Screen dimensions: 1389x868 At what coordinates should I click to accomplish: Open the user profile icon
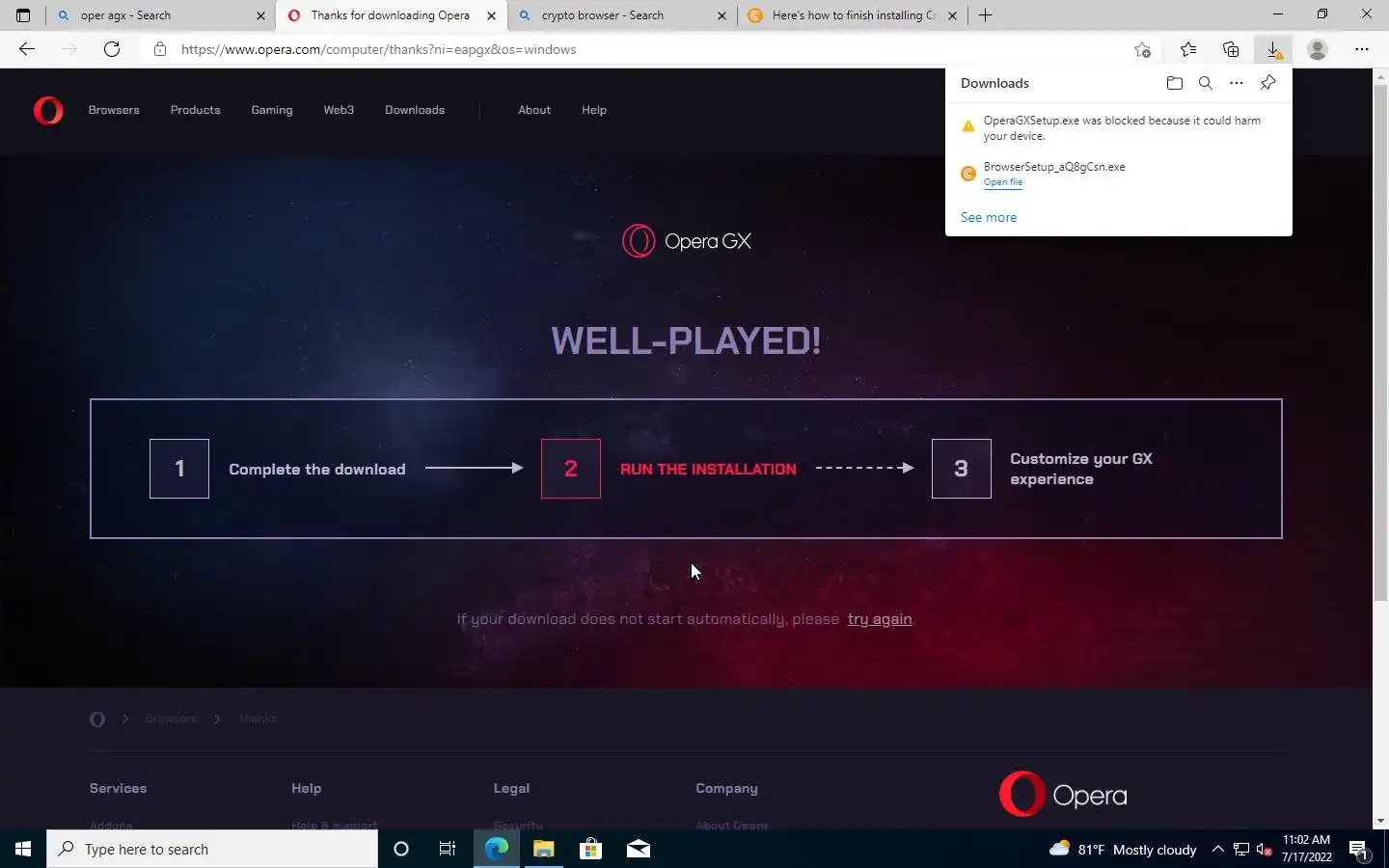click(x=1318, y=49)
